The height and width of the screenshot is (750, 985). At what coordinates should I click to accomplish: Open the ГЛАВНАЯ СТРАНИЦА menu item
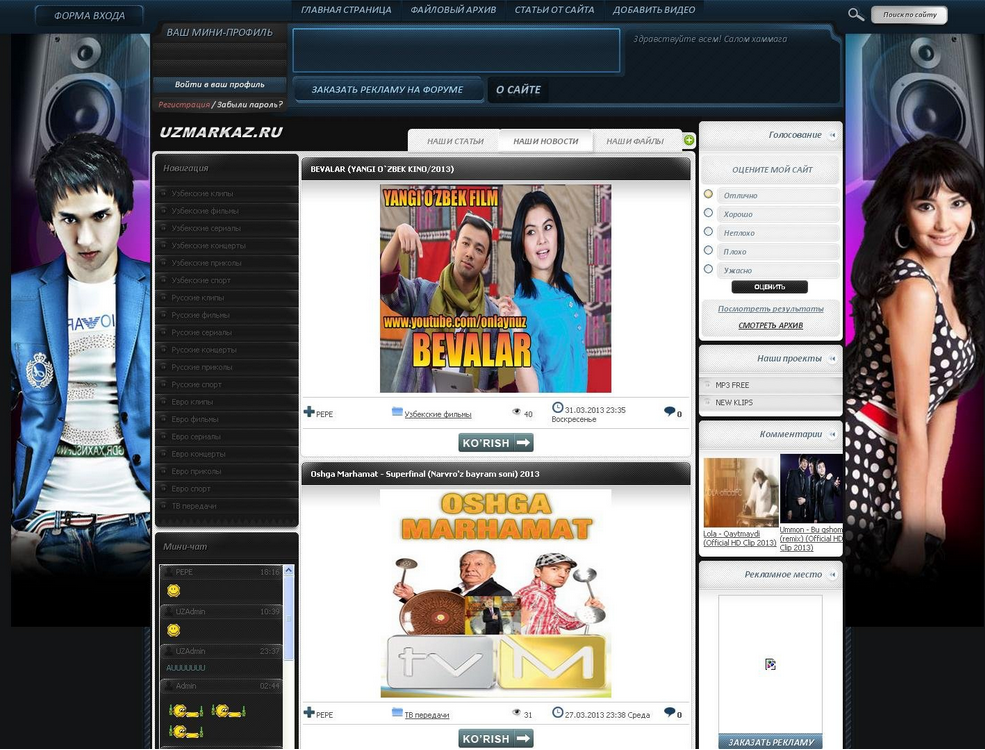coord(346,10)
